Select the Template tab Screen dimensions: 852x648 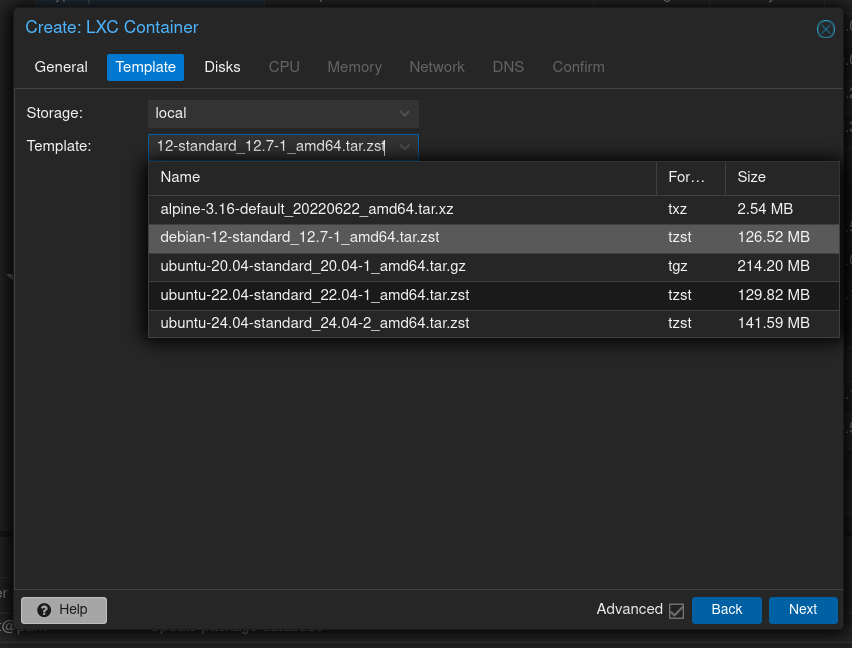[146, 67]
